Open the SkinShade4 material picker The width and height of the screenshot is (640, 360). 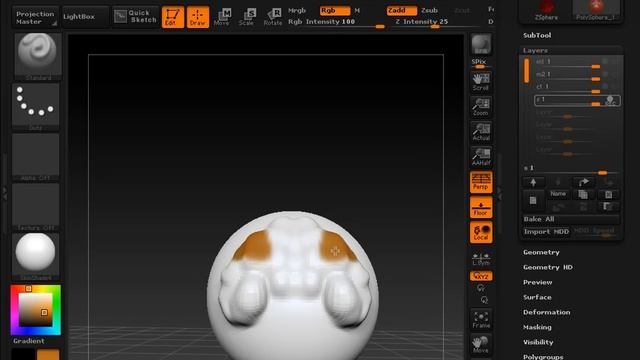tap(36, 257)
